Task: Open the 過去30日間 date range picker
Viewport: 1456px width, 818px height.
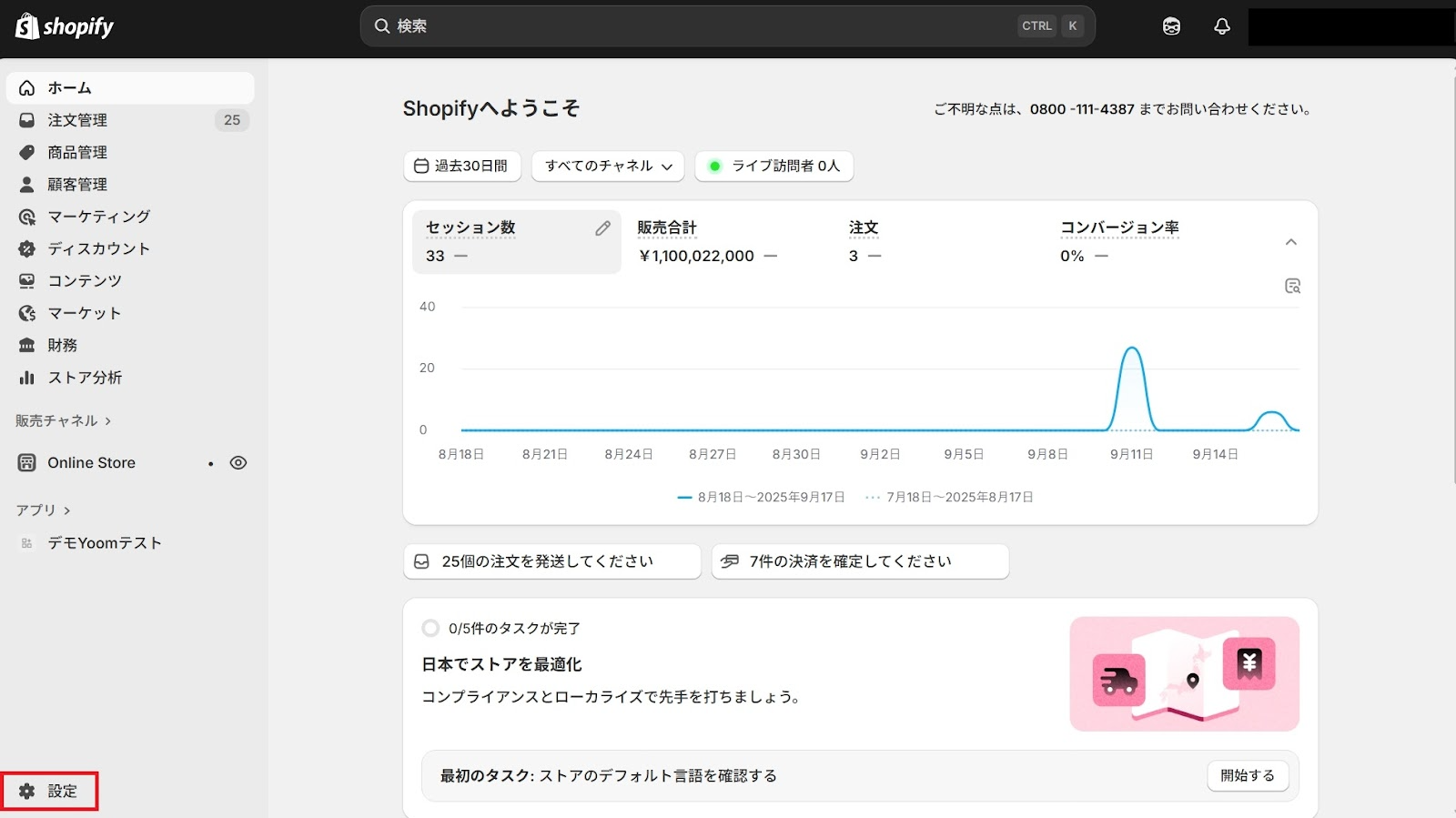Action: pyautogui.click(x=462, y=167)
